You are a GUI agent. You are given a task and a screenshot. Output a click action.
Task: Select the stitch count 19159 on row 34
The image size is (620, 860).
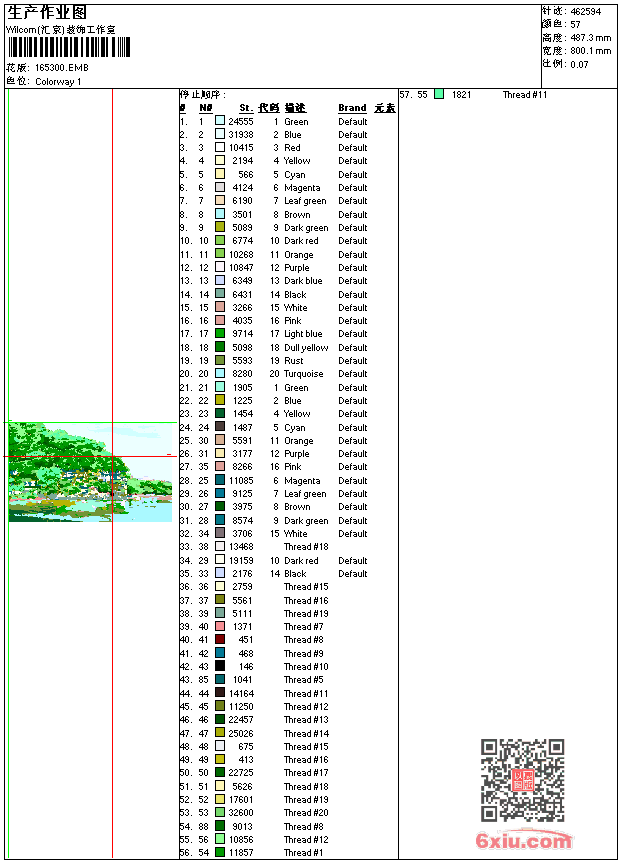(x=241, y=561)
